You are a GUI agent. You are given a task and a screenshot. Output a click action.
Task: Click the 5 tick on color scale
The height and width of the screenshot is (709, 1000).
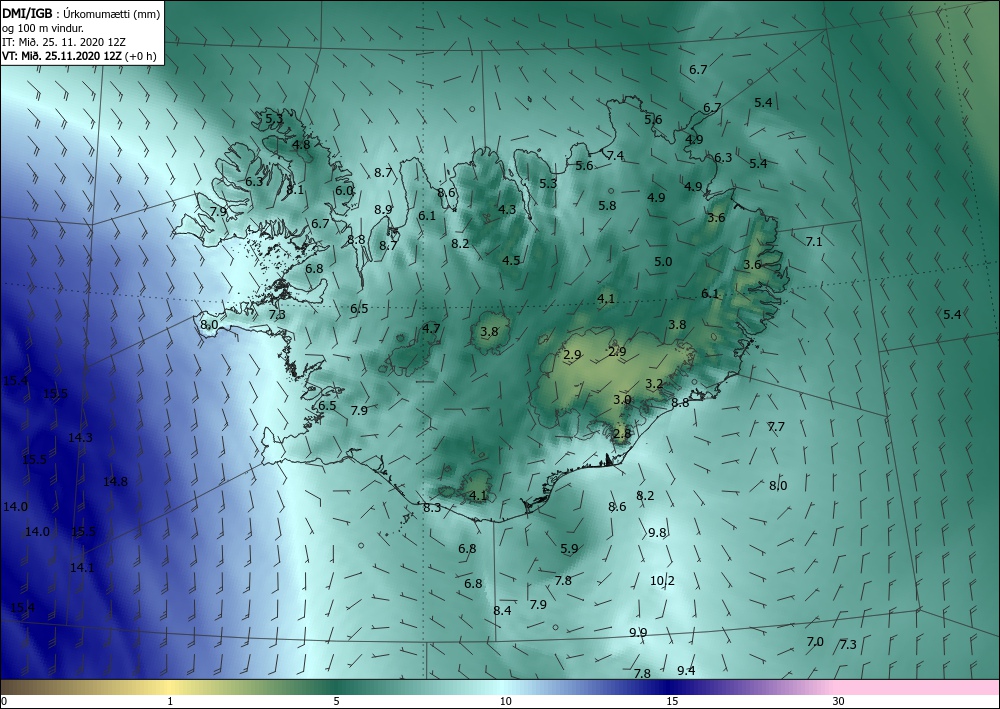336,701
